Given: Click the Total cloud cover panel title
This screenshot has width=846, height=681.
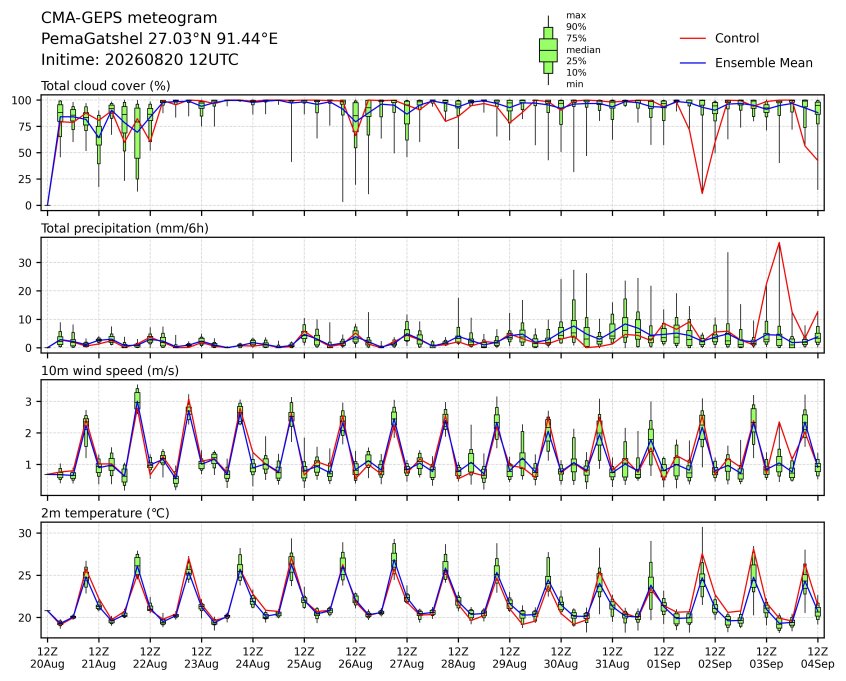Looking at the screenshot, I should coord(106,86).
